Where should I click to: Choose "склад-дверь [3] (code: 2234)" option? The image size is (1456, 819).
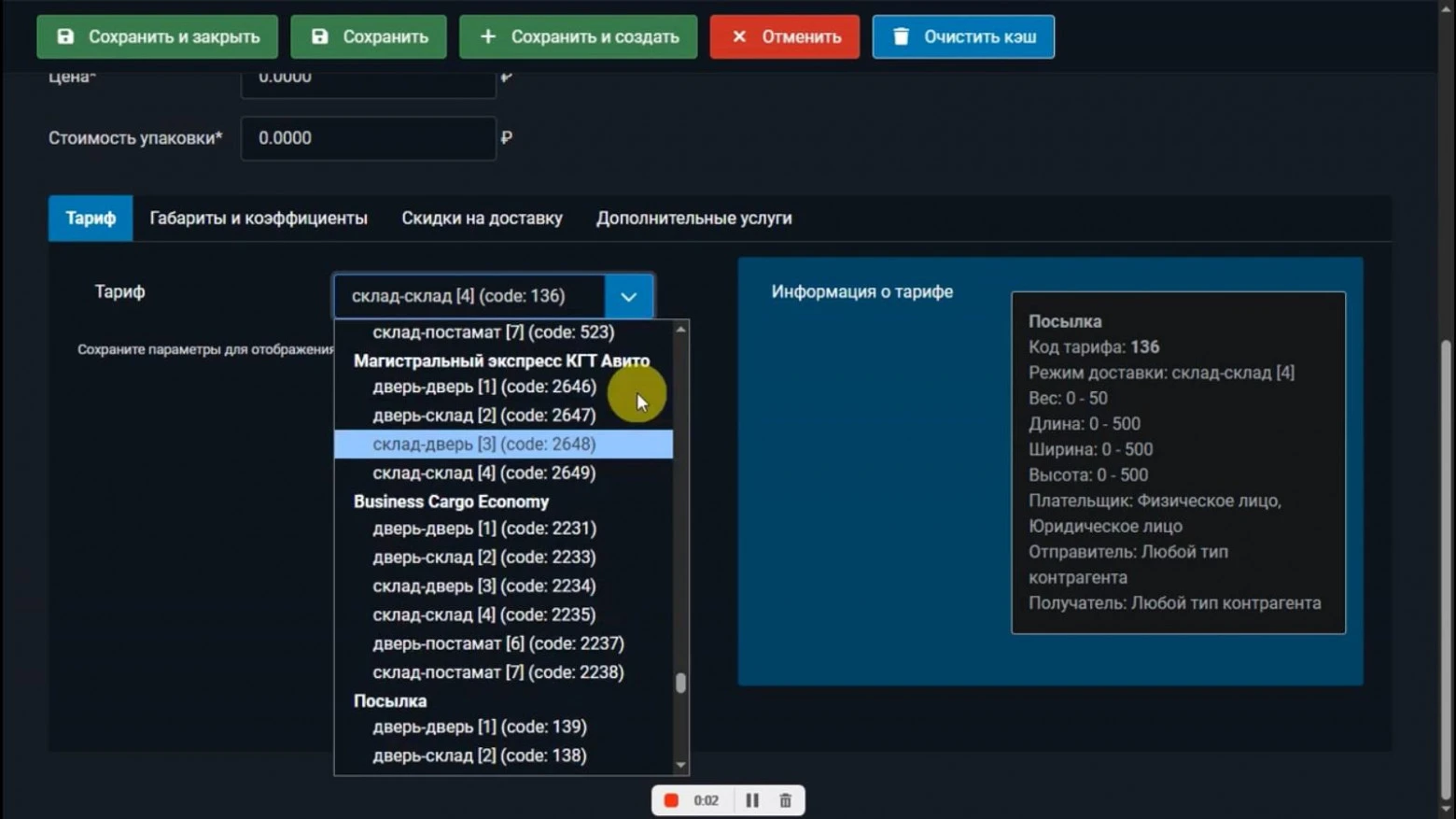point(503,586)
